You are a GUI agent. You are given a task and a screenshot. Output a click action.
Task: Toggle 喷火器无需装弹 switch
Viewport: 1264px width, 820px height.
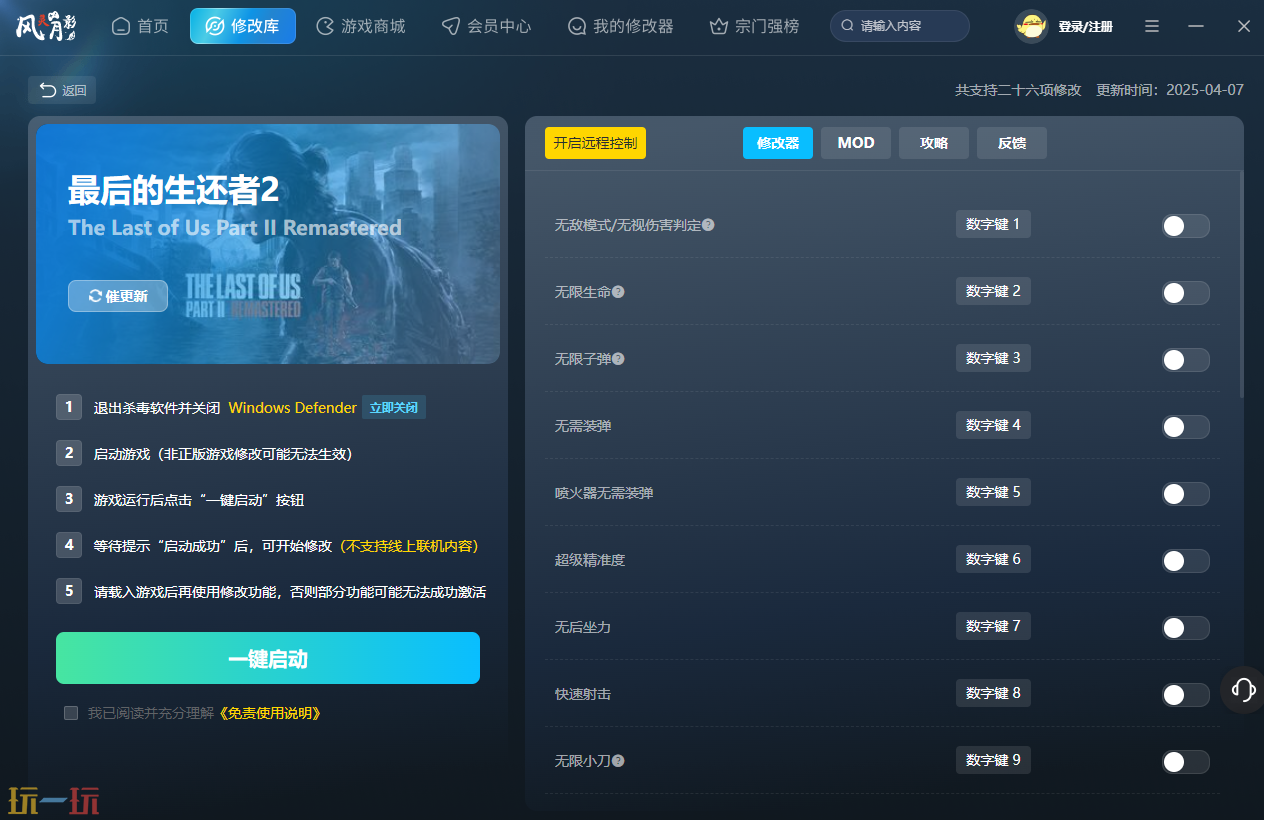[1185, 494]
